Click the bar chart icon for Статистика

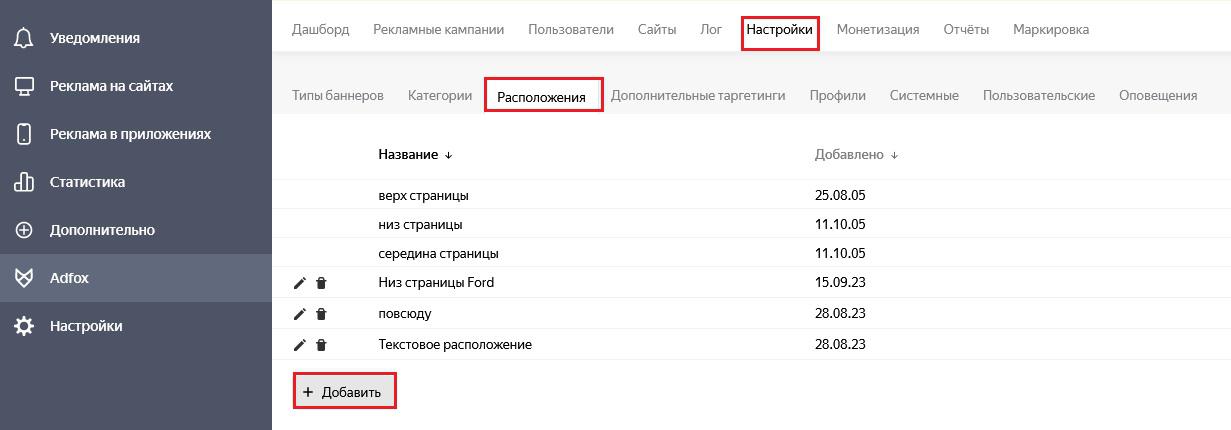[24, 182]
